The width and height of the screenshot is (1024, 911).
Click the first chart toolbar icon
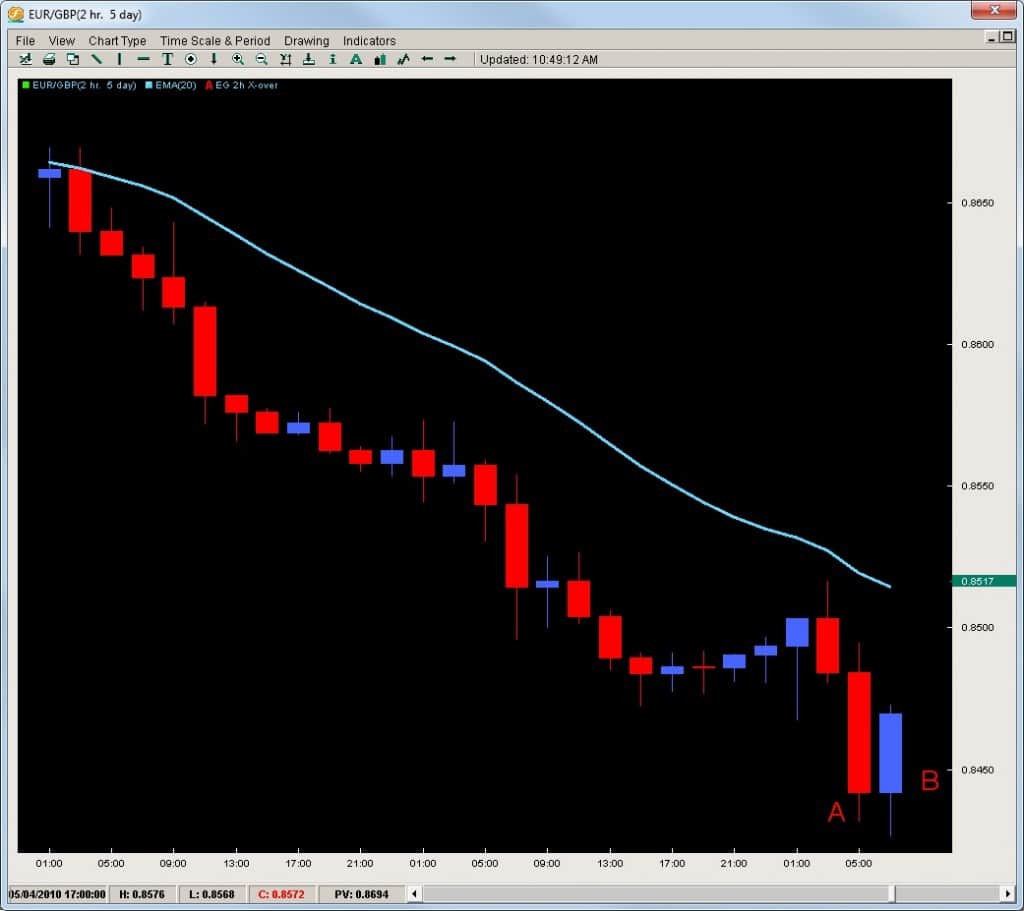pos(25,59)
